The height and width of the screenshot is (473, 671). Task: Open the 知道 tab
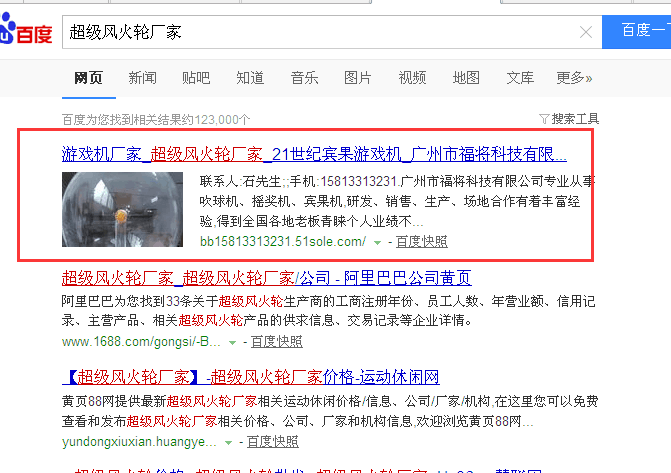tap(250, 78)
